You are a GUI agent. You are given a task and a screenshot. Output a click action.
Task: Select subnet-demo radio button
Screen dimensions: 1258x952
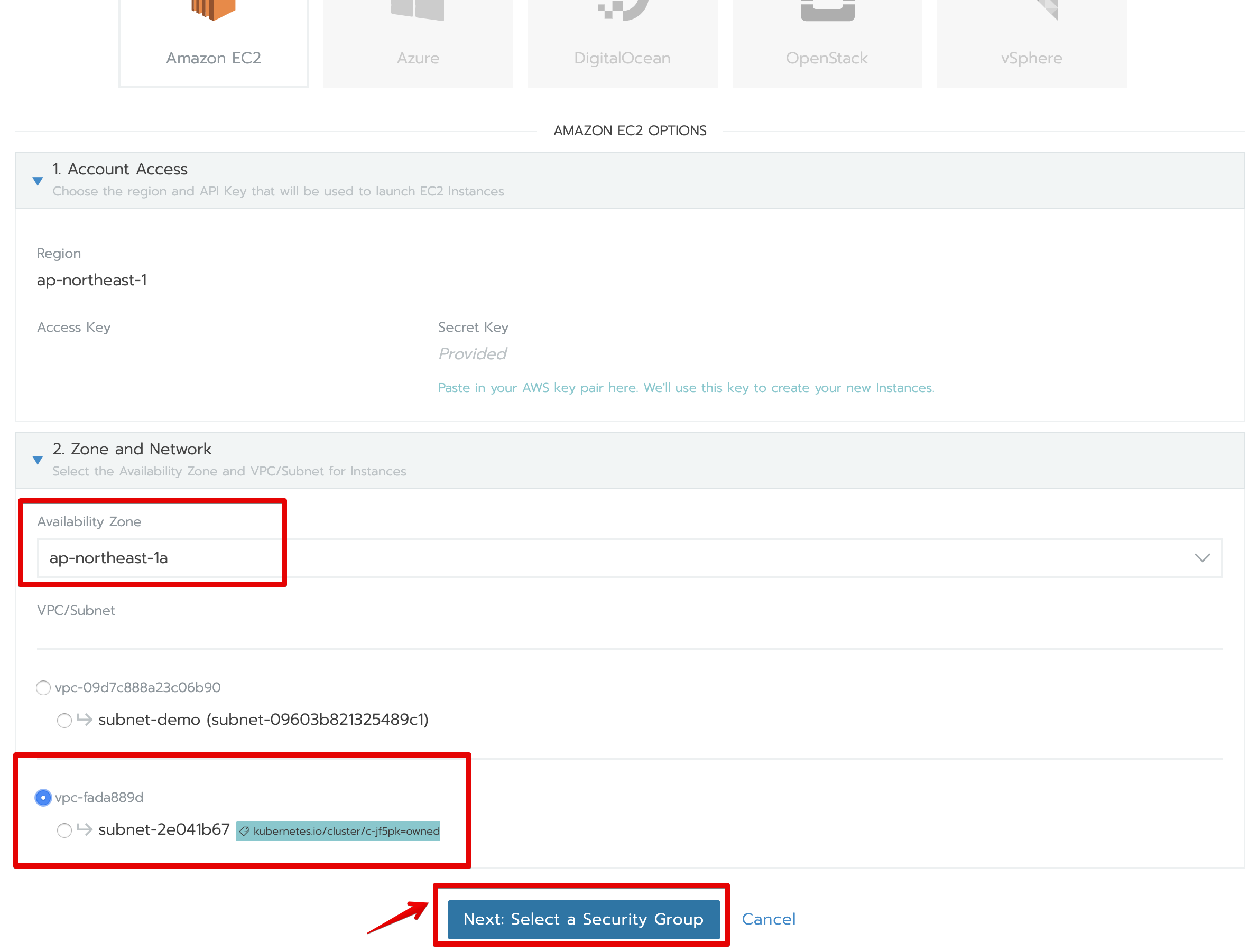(64, 721)
